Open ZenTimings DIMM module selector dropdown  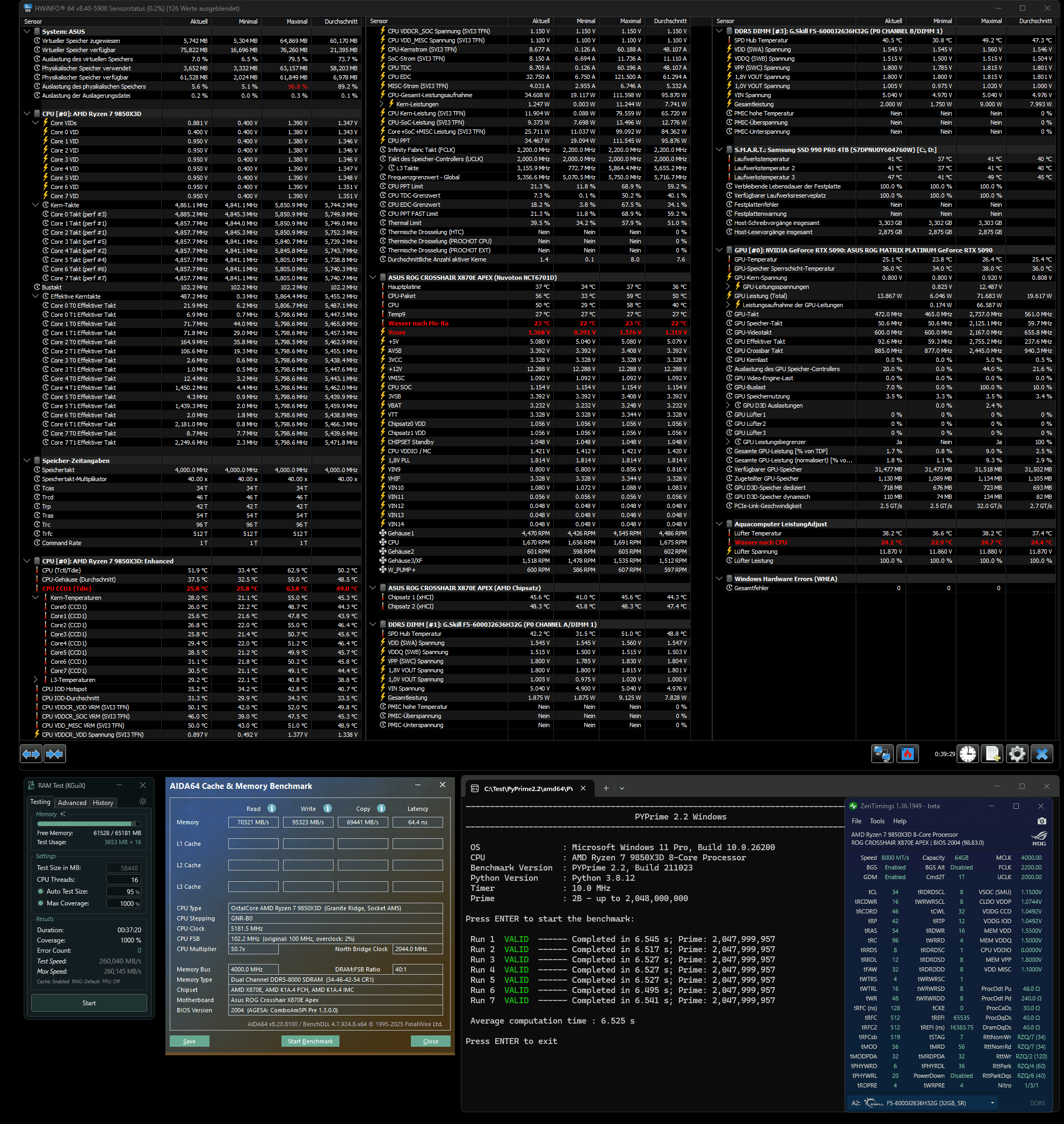pos(992,1103)
